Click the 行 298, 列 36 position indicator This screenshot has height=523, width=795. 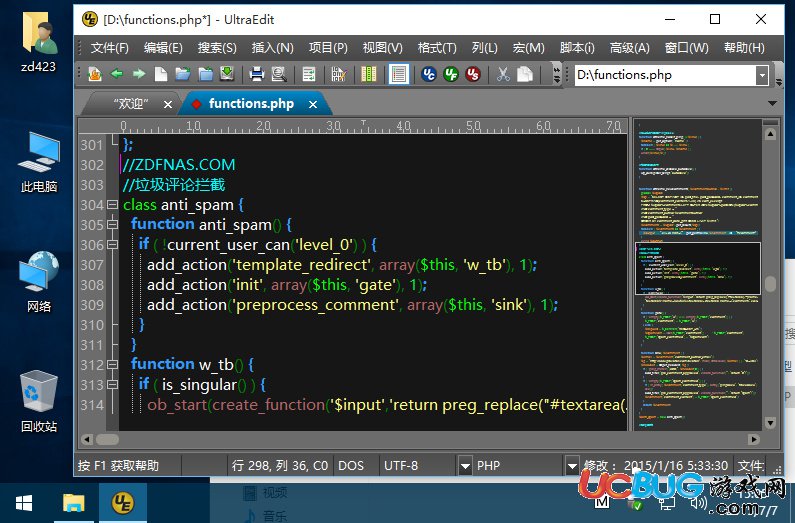click(x=279, y=465)
